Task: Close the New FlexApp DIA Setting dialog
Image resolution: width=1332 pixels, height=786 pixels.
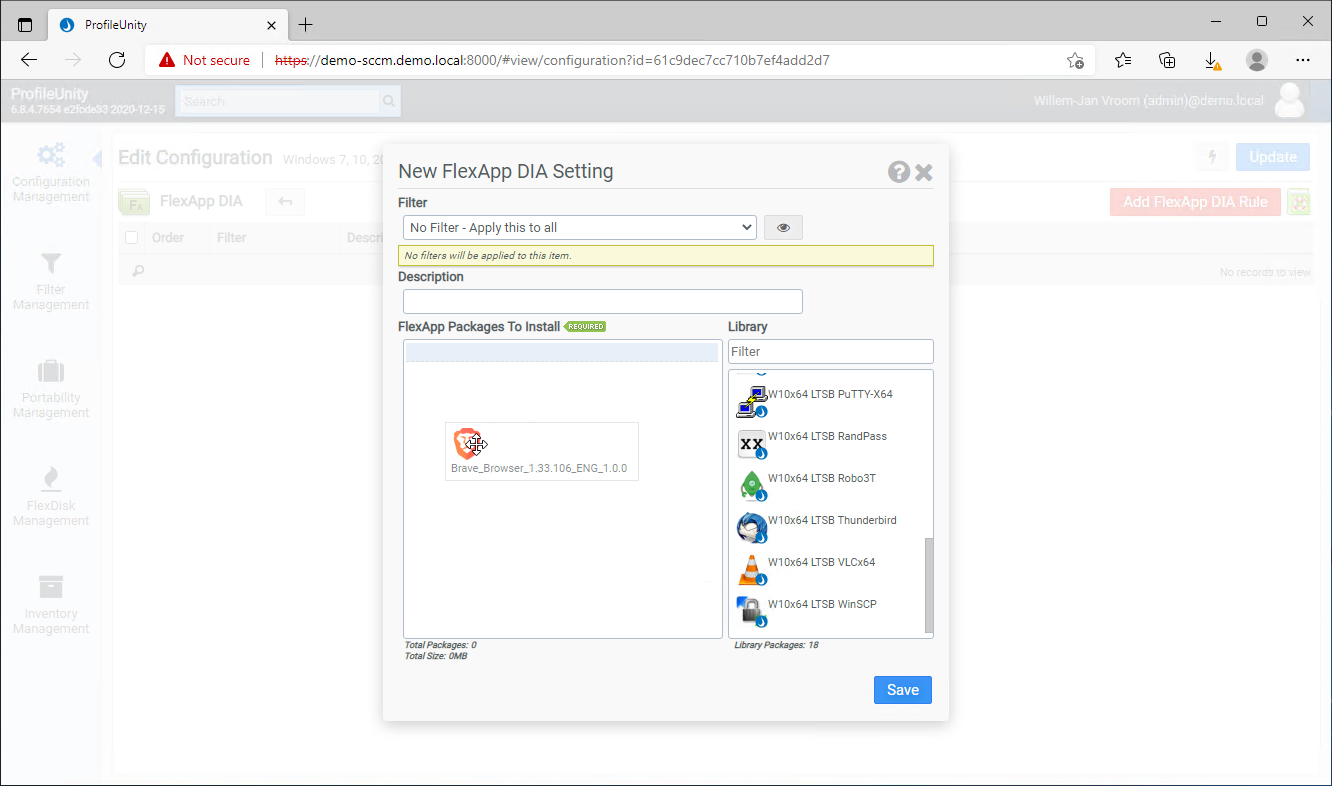Action: [924, 172]
